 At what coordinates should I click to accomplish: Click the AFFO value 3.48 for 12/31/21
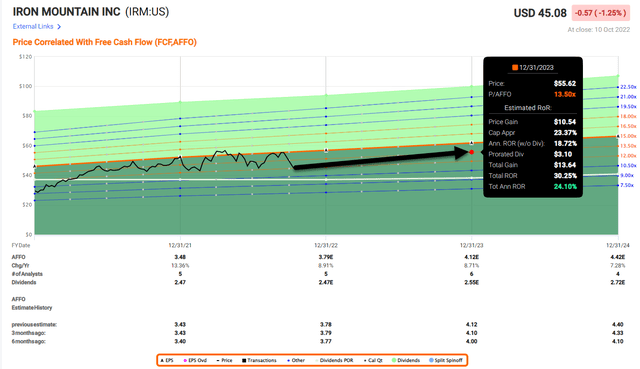point(180,257)
